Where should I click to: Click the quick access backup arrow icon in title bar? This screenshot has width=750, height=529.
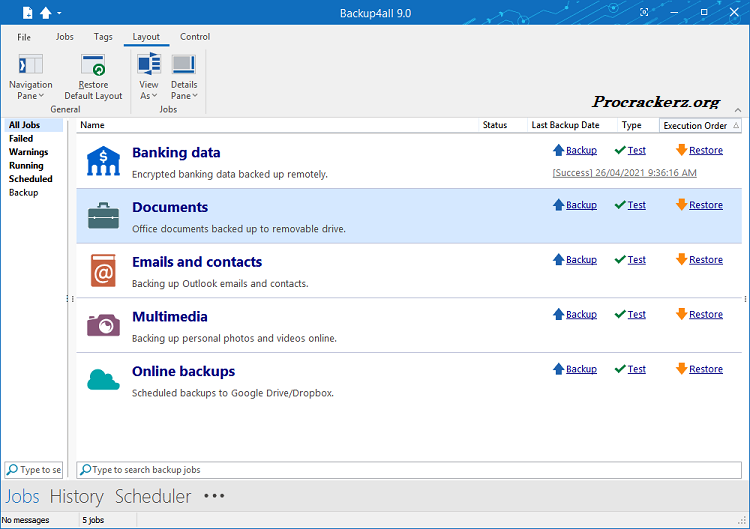pos(45,12)
